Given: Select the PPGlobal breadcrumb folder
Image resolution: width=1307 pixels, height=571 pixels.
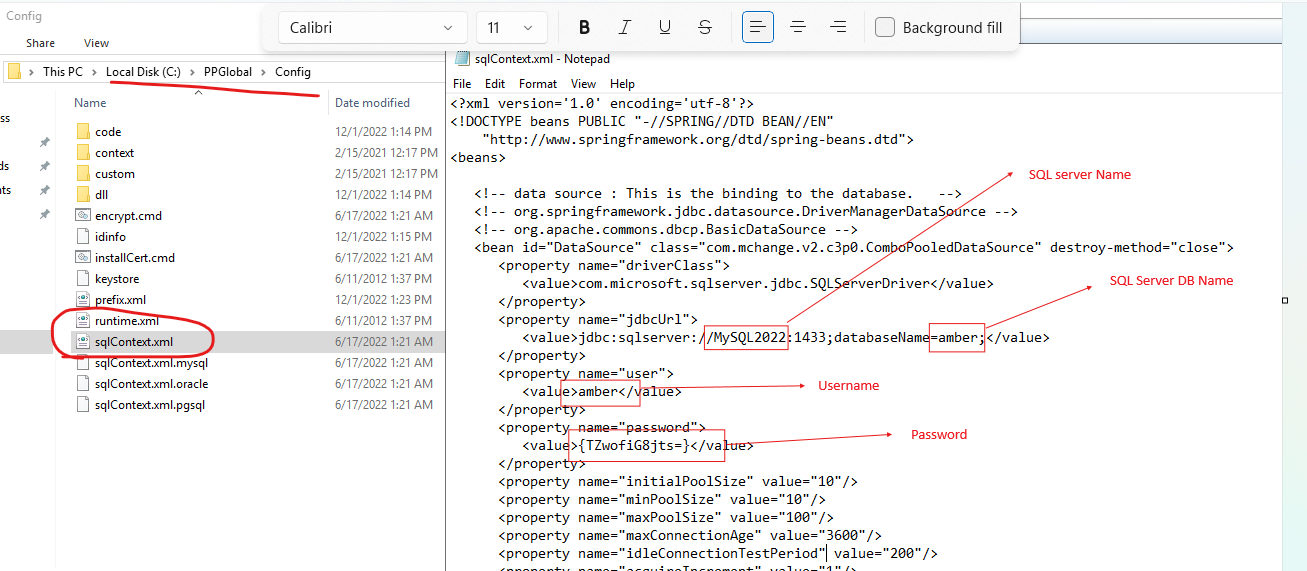Looking at the screenshot, I should click(229, 72).
